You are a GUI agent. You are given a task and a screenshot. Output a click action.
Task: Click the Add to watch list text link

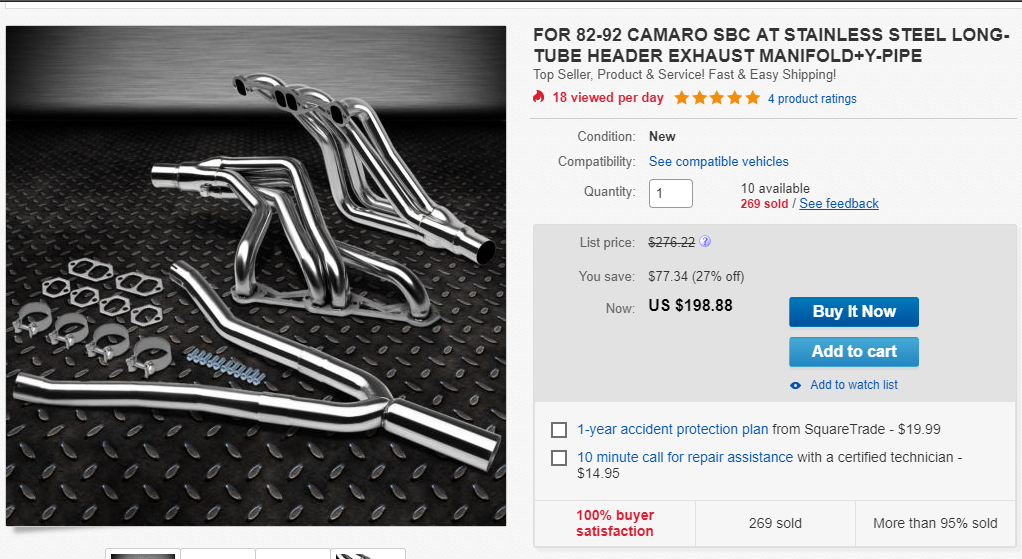[853, 385]
